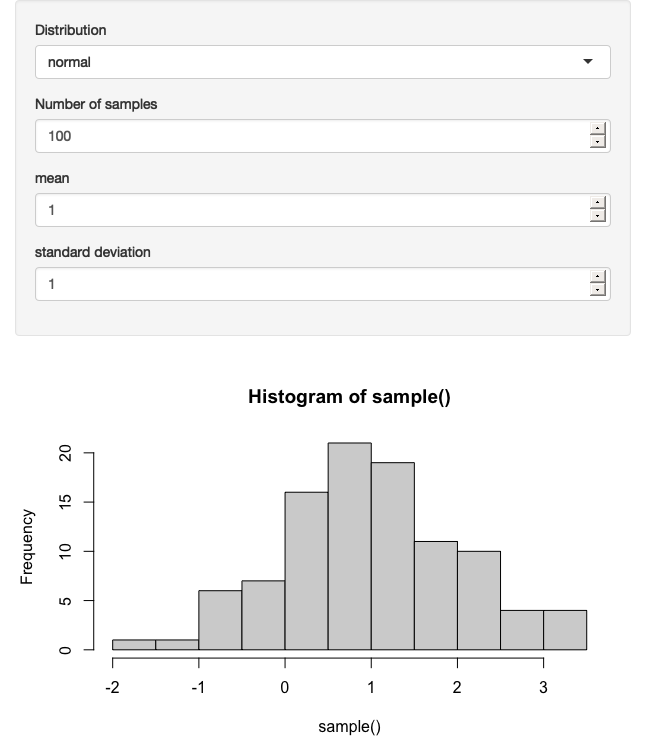The width and height of the screenshot is (646, 756).
Task: Click the 'Number of samples' label
Action: click(x=96, y=104)
